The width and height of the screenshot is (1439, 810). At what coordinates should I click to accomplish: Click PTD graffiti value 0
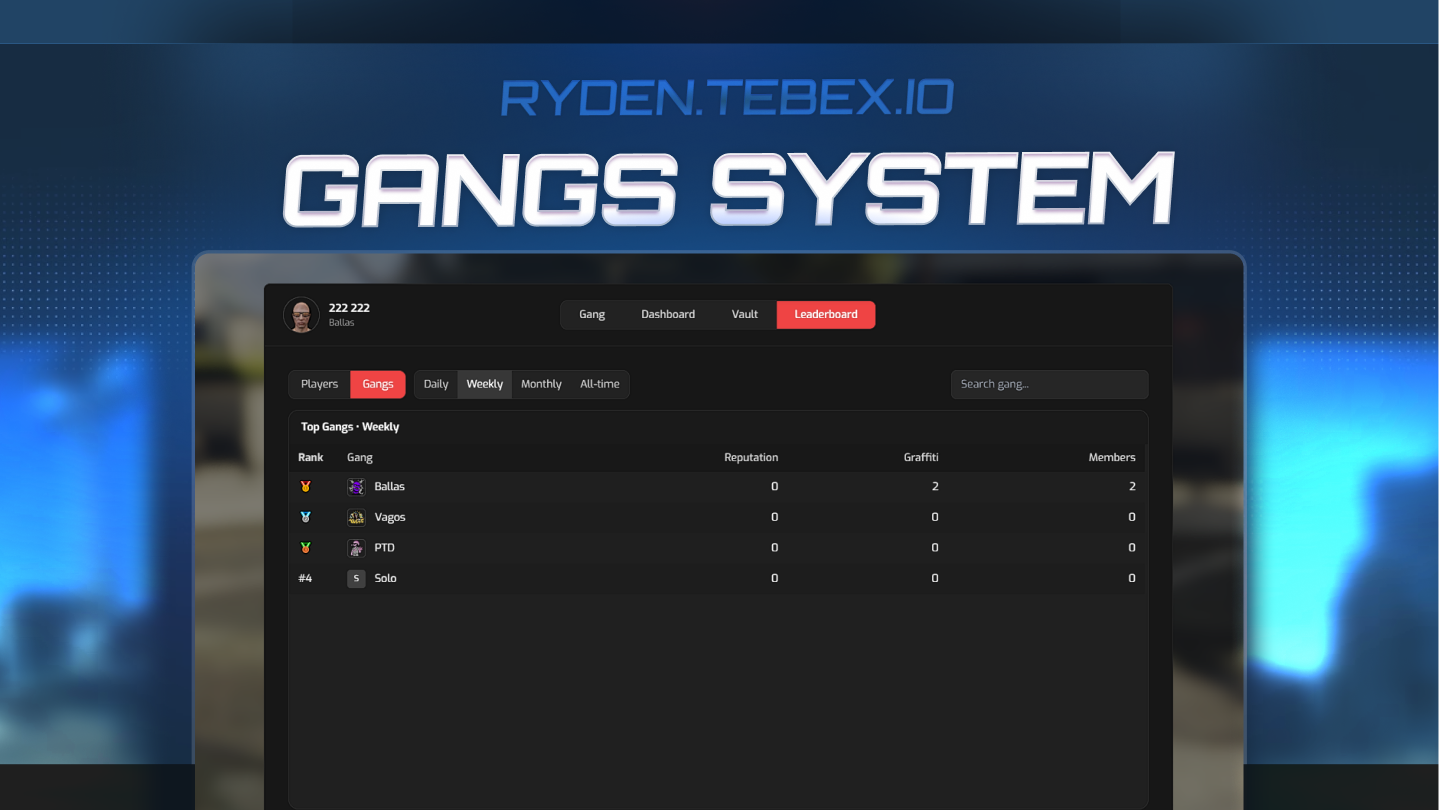(x=935, y=548)
